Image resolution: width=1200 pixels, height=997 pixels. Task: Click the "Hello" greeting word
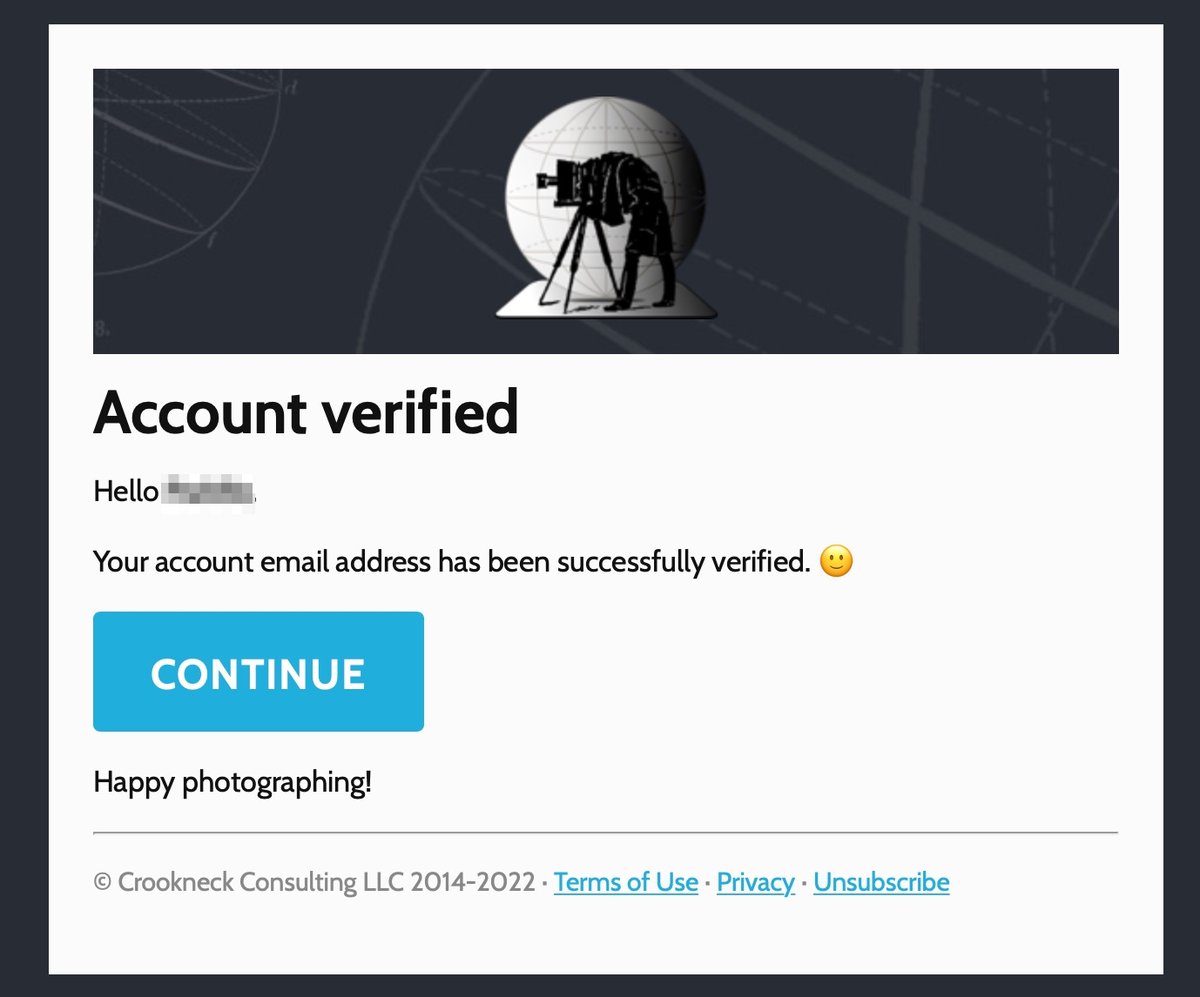pyautogui.click(x=125, y=492)
